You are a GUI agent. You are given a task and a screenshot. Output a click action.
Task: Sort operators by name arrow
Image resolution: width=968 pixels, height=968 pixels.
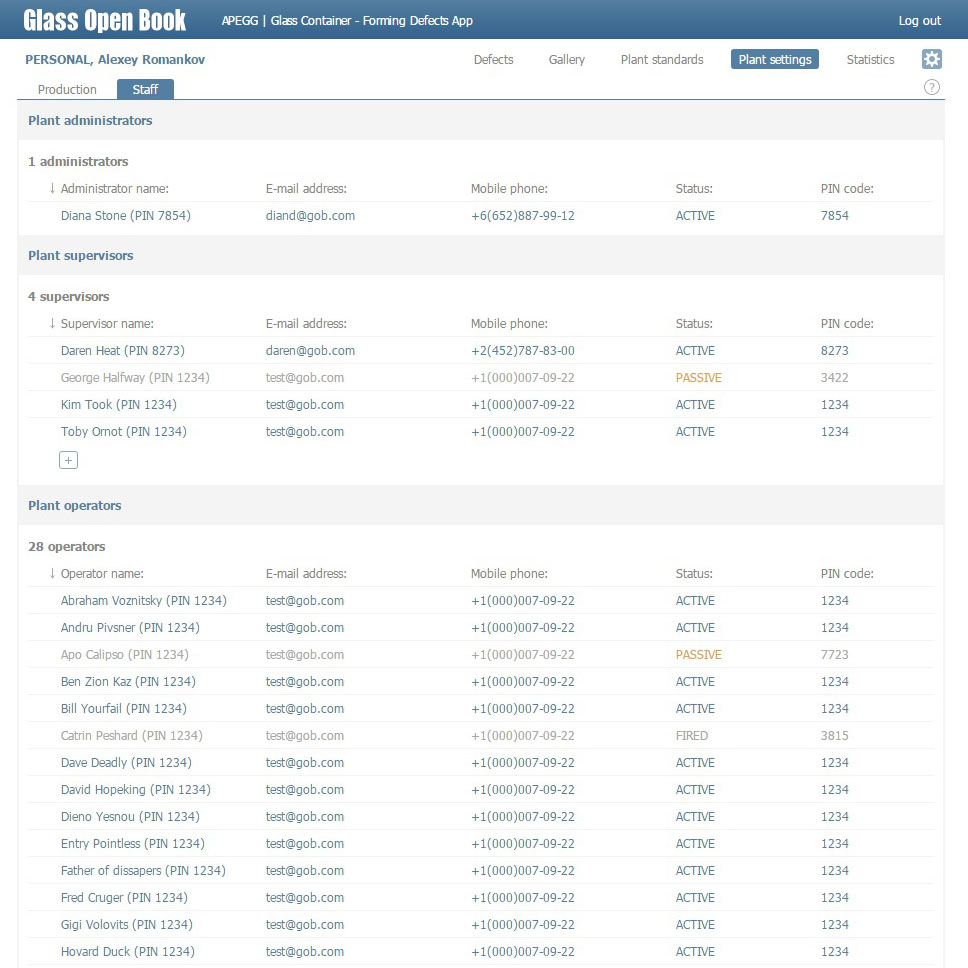[x=52, y=574]
